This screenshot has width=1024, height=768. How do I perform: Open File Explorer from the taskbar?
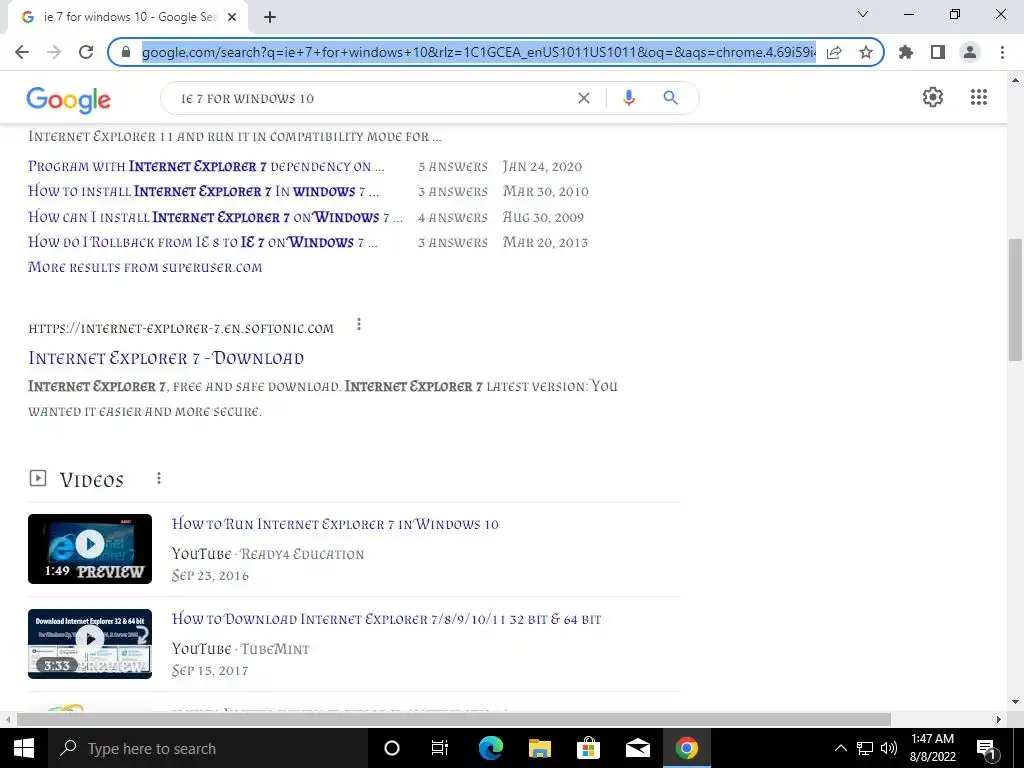click(539, 748)
